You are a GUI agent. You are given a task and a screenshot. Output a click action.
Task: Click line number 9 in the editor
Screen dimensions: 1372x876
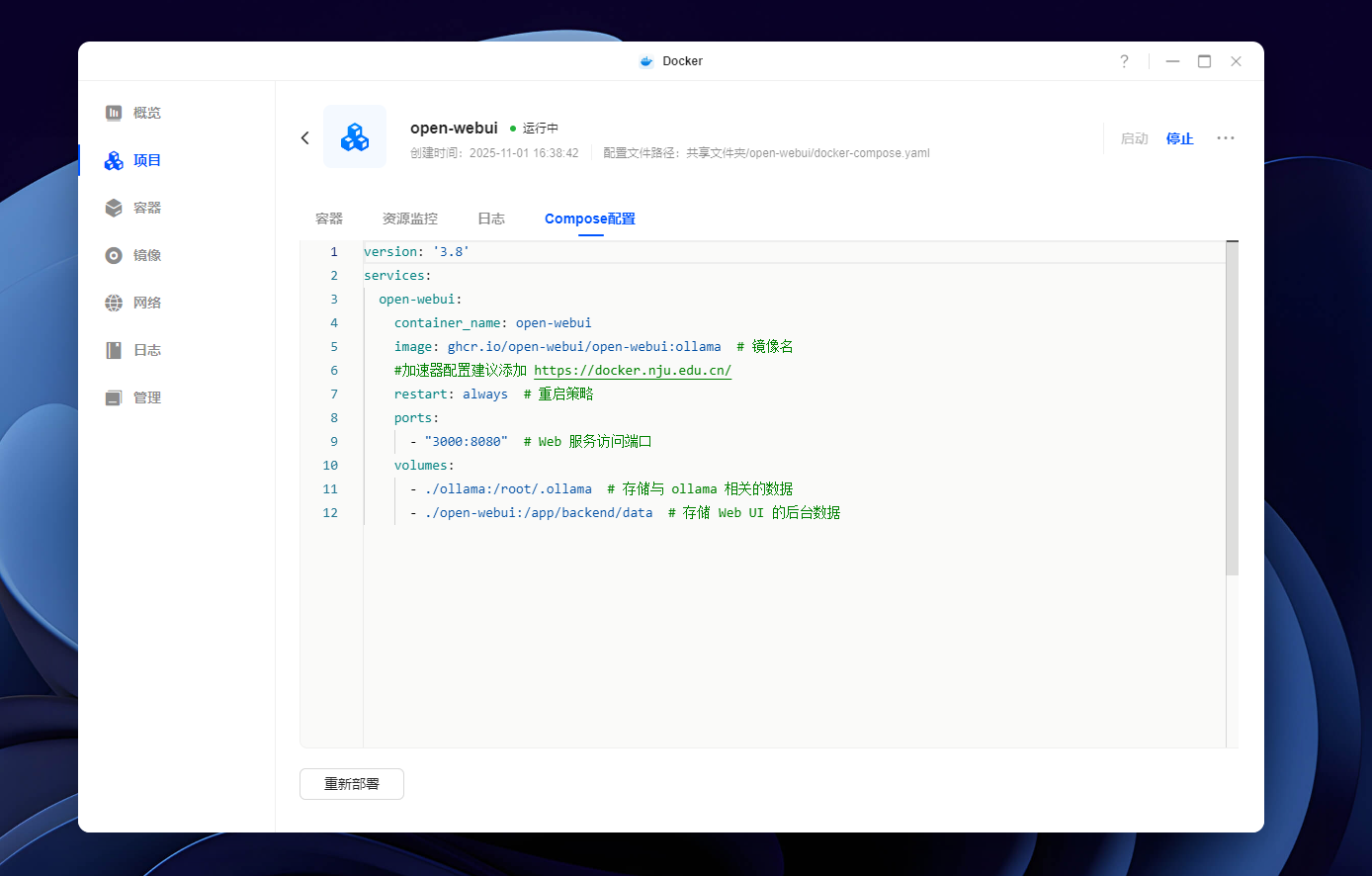point(334,442)
